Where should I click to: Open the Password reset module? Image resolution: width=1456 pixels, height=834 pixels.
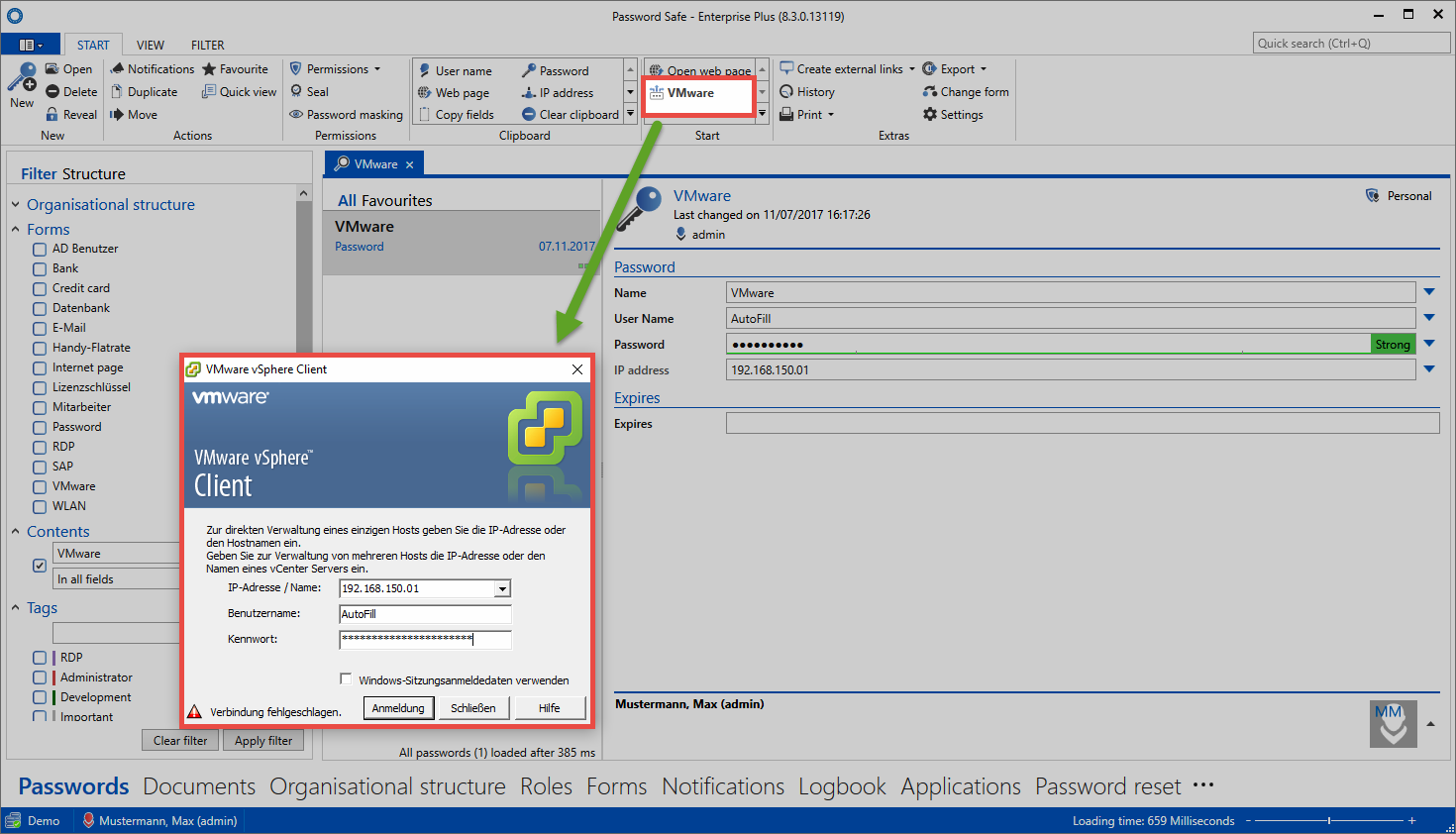point(1108,786)
